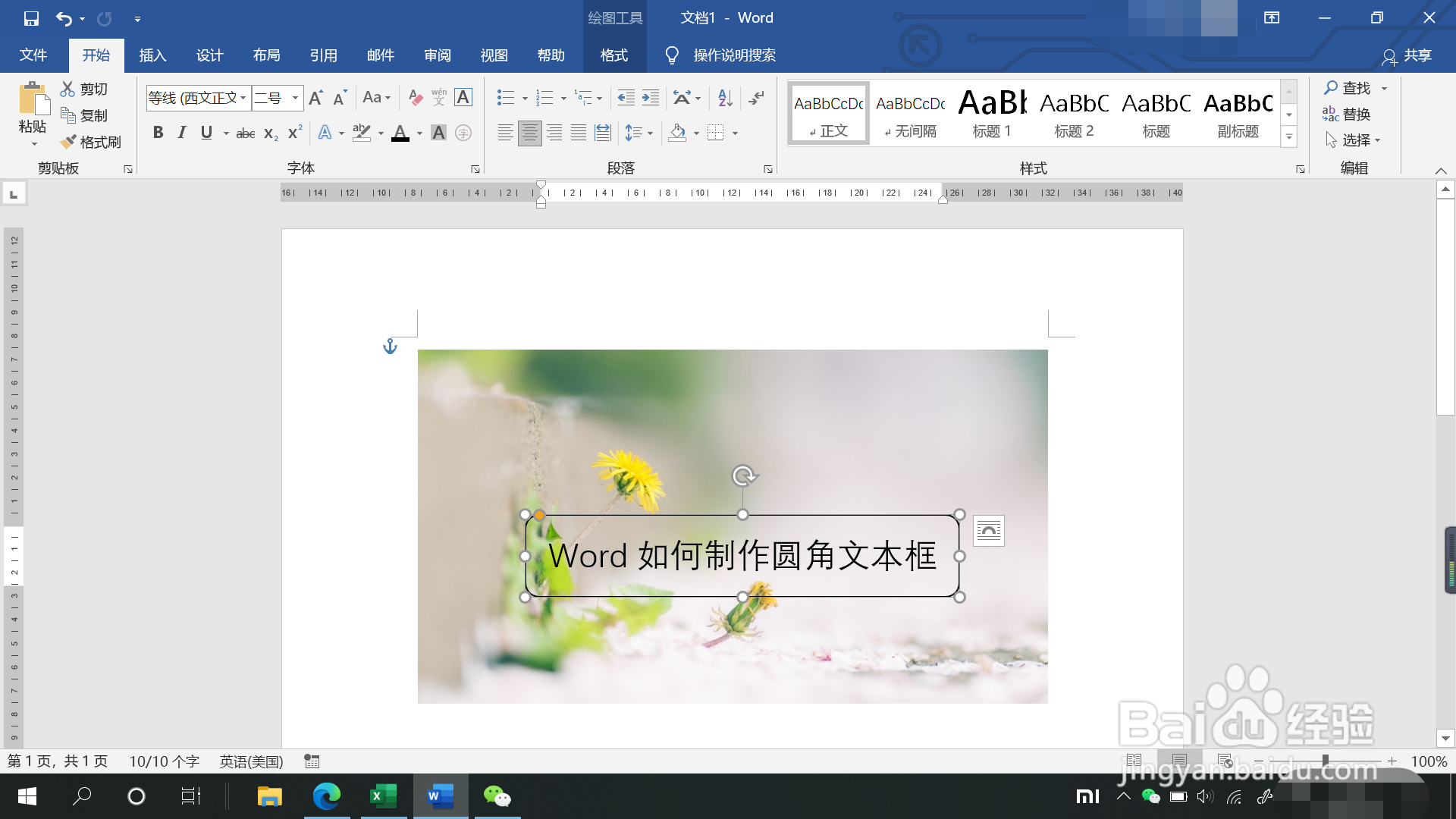The image size is (1456, 819).
Task: Open Layout Options icon beside the text box
Action: click(x=989, y=531)
